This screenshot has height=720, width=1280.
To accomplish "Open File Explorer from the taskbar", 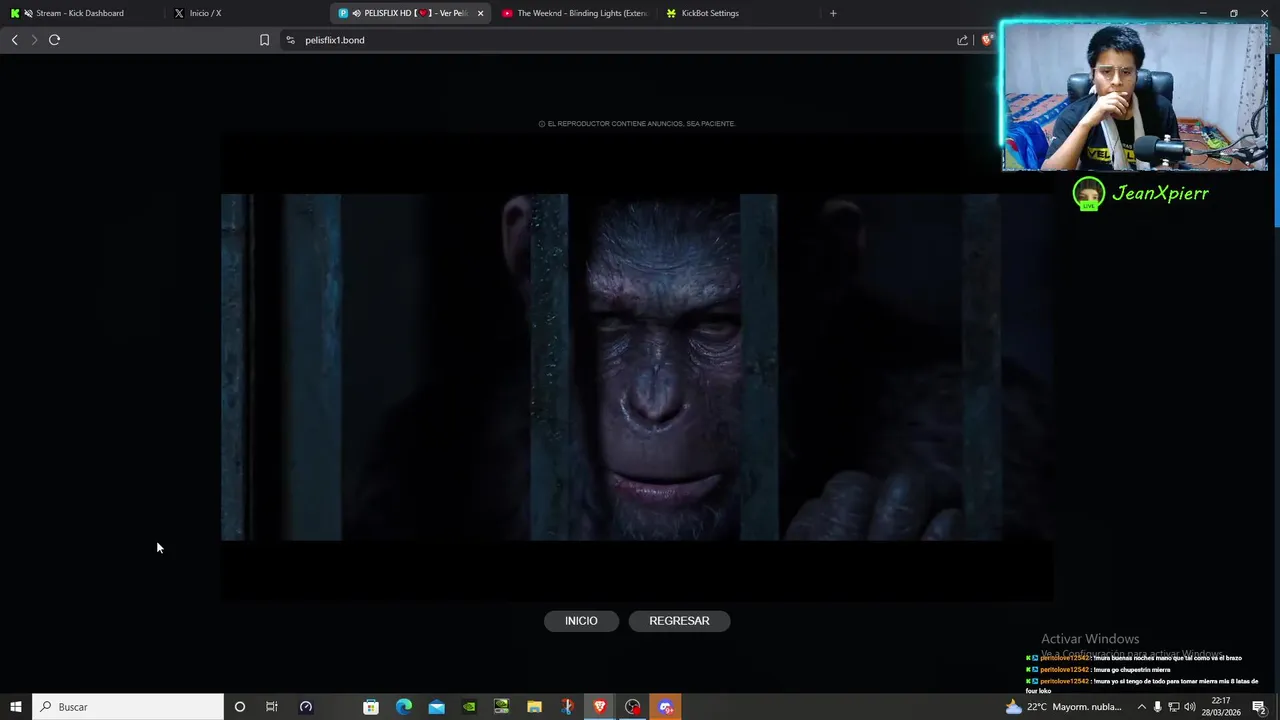I will (534, 707).
